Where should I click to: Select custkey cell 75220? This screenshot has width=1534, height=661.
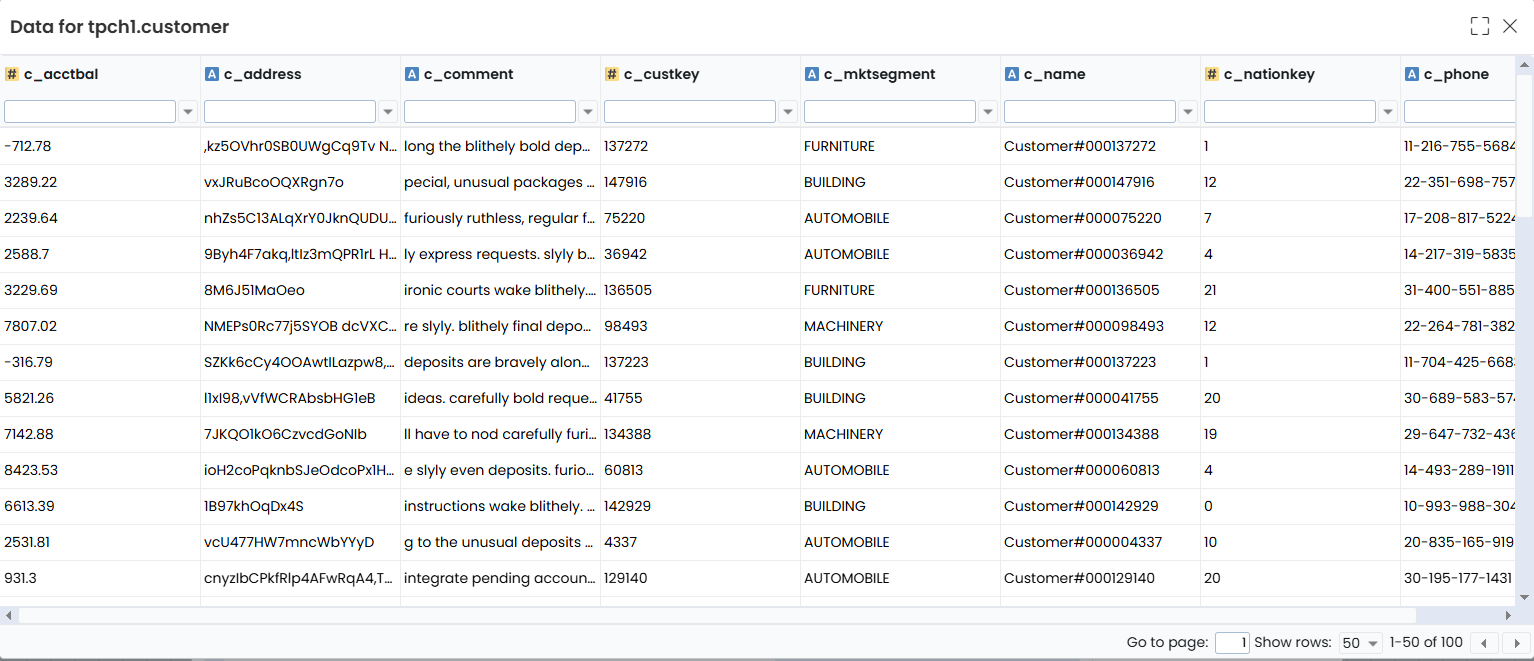click(x=700, y=218)
